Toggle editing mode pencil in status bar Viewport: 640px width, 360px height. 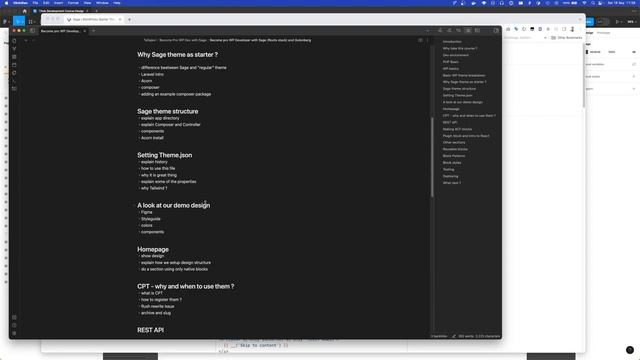pyautogui.click(x=453, y=336)
